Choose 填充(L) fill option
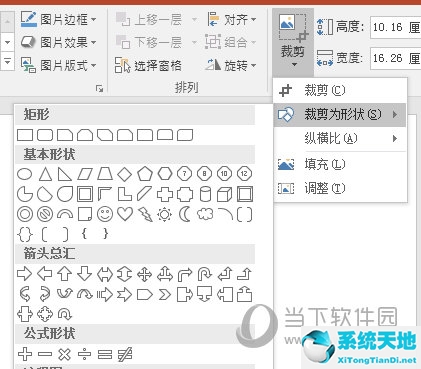Viewport: 421px width, 369px height. pyautogui.click(x=340, y=164)
